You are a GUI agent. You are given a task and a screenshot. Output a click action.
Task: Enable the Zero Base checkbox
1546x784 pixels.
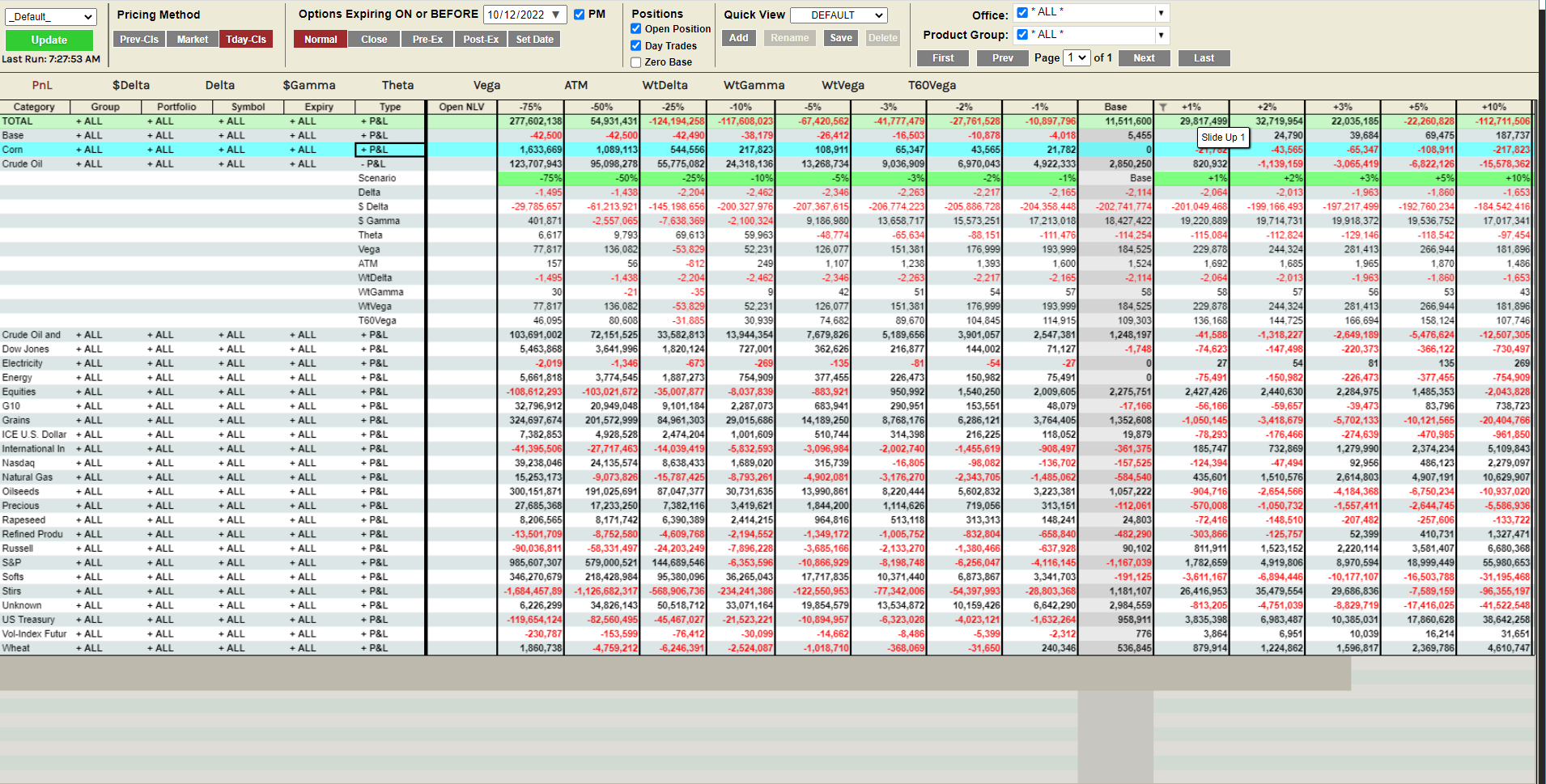click(636, 62)
